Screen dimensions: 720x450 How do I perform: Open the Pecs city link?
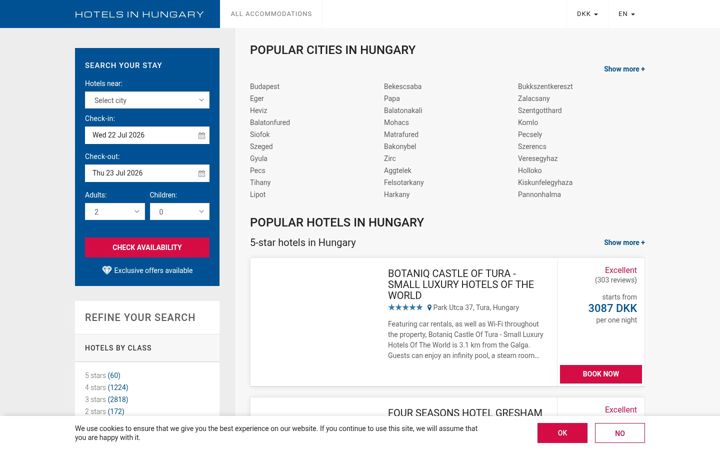[258, 170]
